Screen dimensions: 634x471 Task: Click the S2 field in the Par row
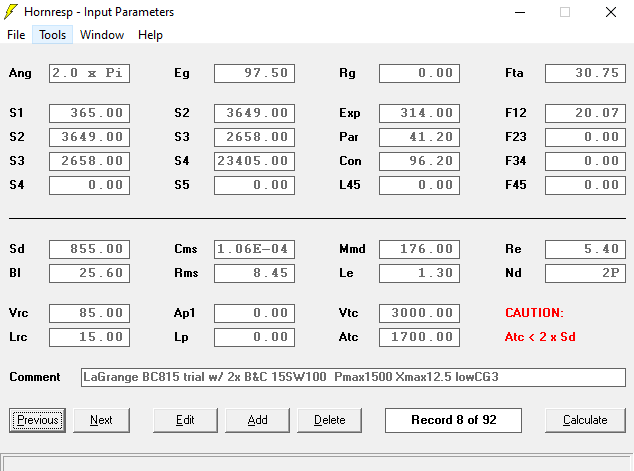[x=89, y=137]
